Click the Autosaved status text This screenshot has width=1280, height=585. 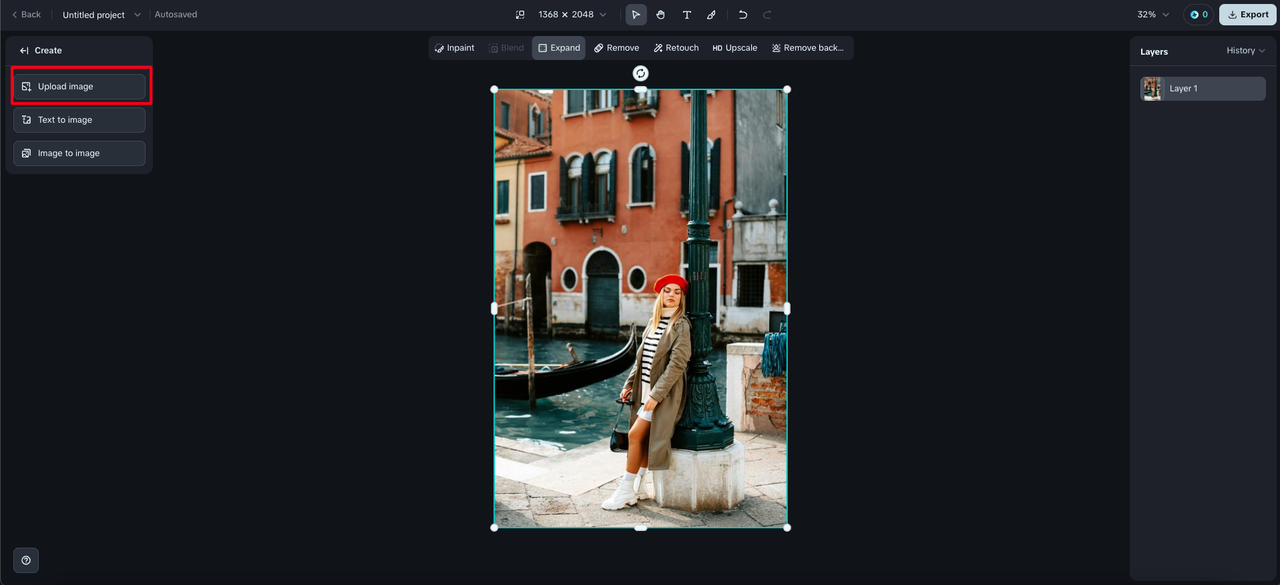(x=176, y=15)
